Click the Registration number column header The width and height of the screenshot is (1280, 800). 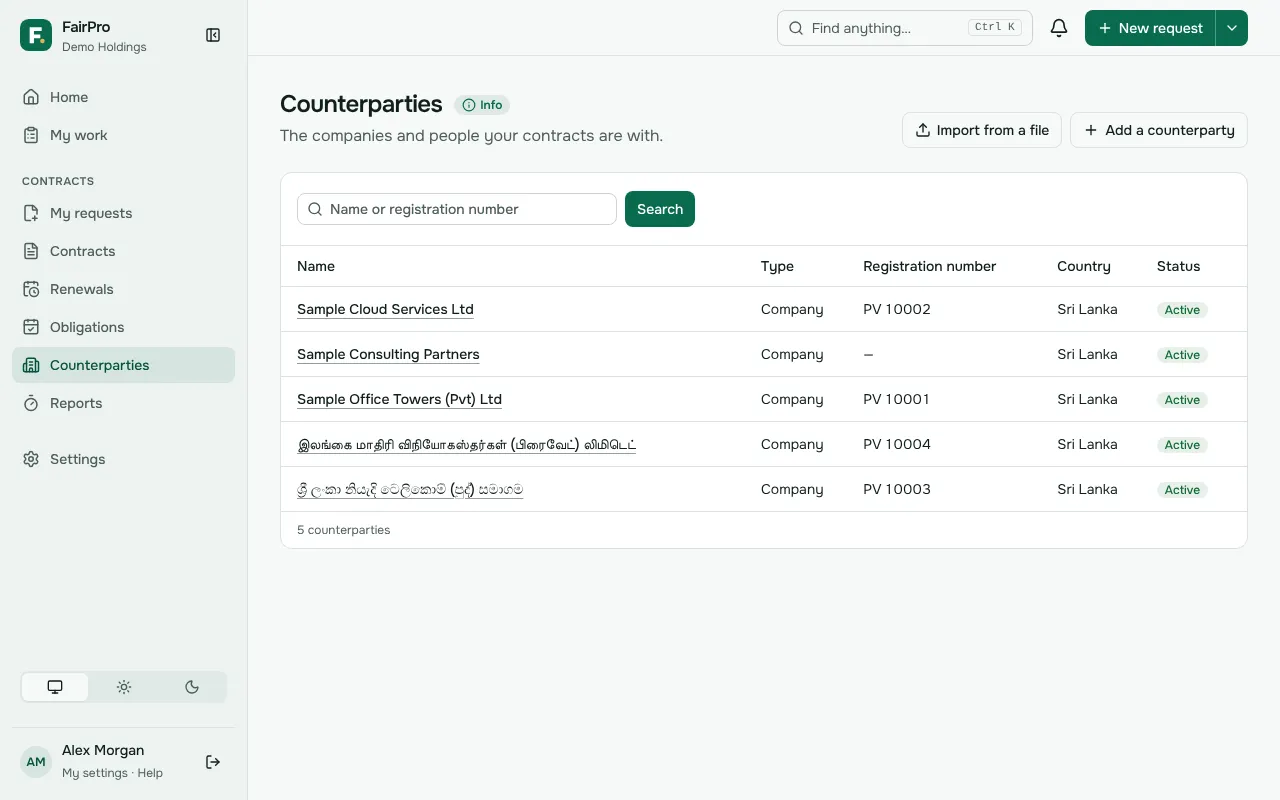tap(930, 266)
